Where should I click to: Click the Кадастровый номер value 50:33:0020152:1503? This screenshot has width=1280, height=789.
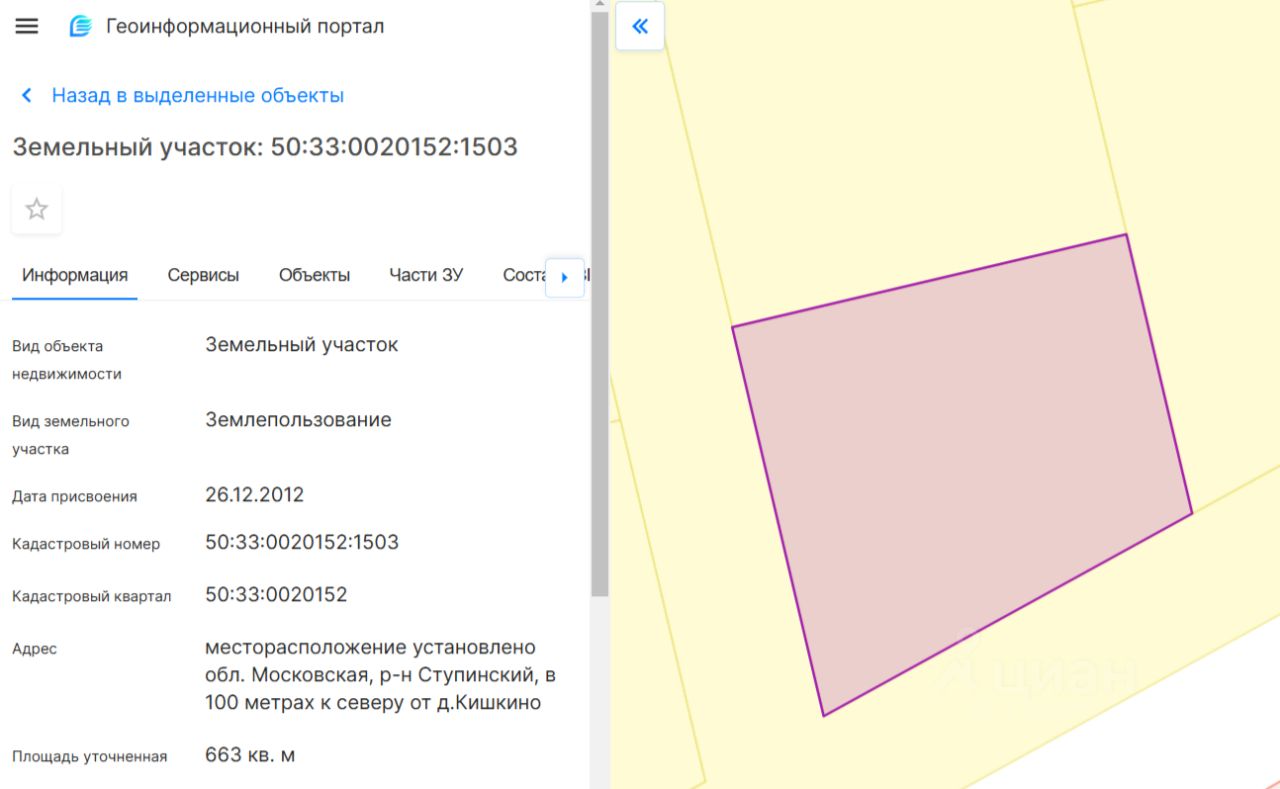pyautogui.click(x=302, y=543)
